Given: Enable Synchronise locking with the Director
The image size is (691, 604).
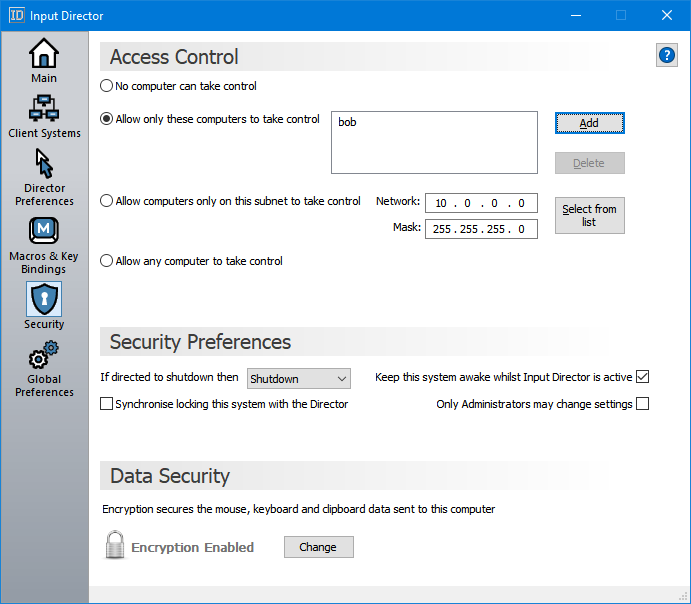Looking at the screenshot, I should [107, 404].
